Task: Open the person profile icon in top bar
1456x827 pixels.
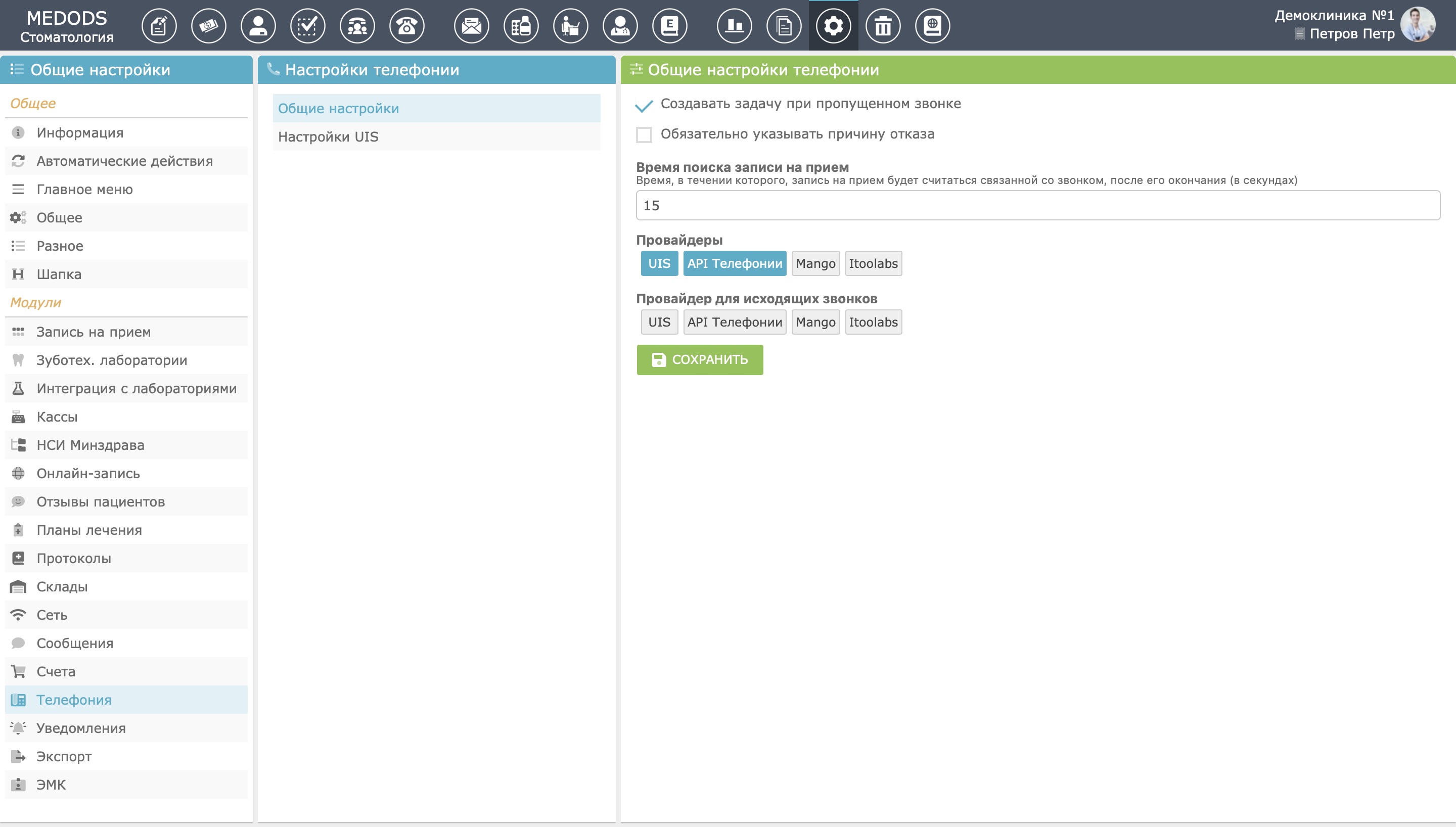Action: click(x=258, y=26)
